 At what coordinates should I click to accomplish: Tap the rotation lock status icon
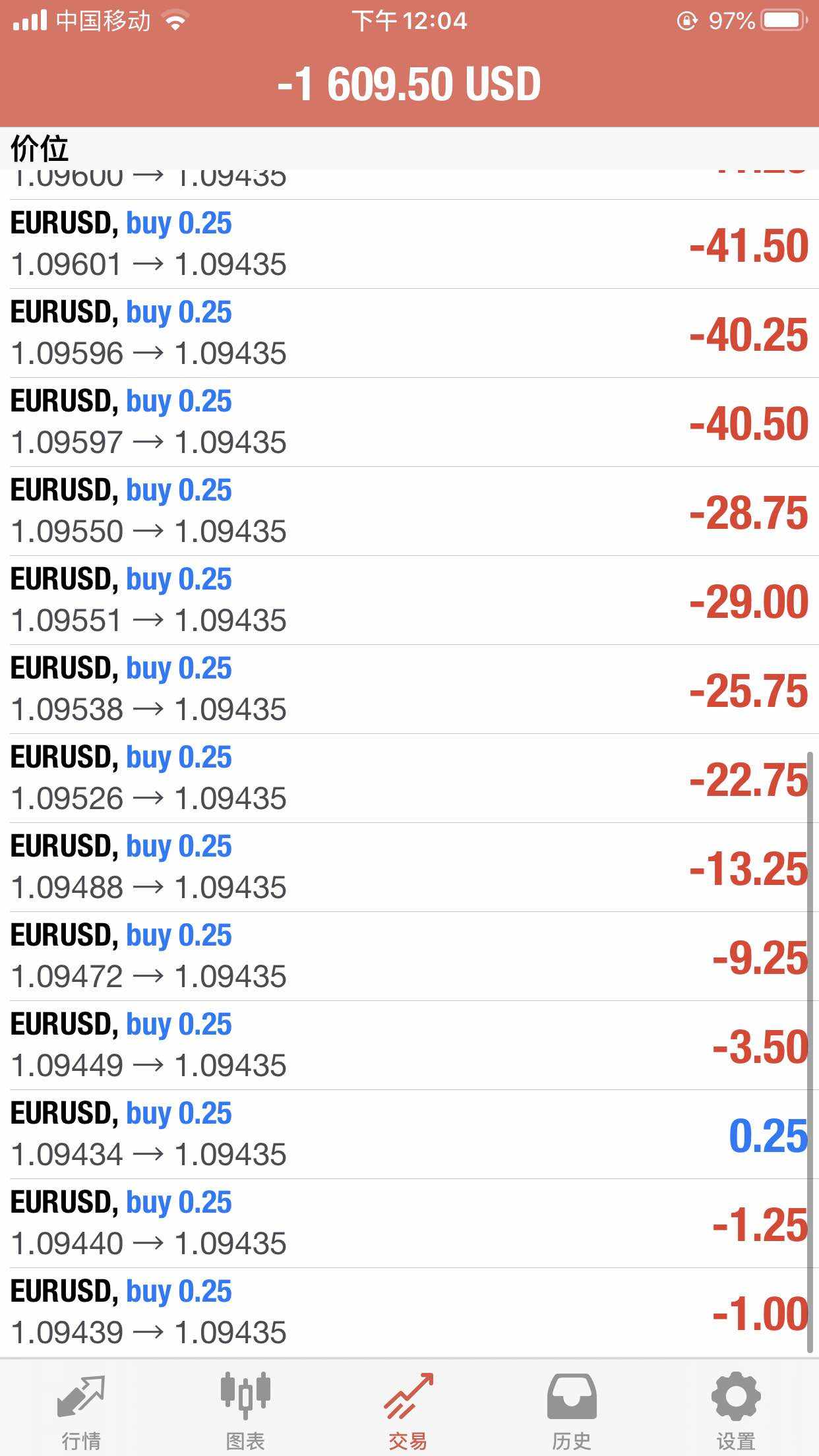686,20
